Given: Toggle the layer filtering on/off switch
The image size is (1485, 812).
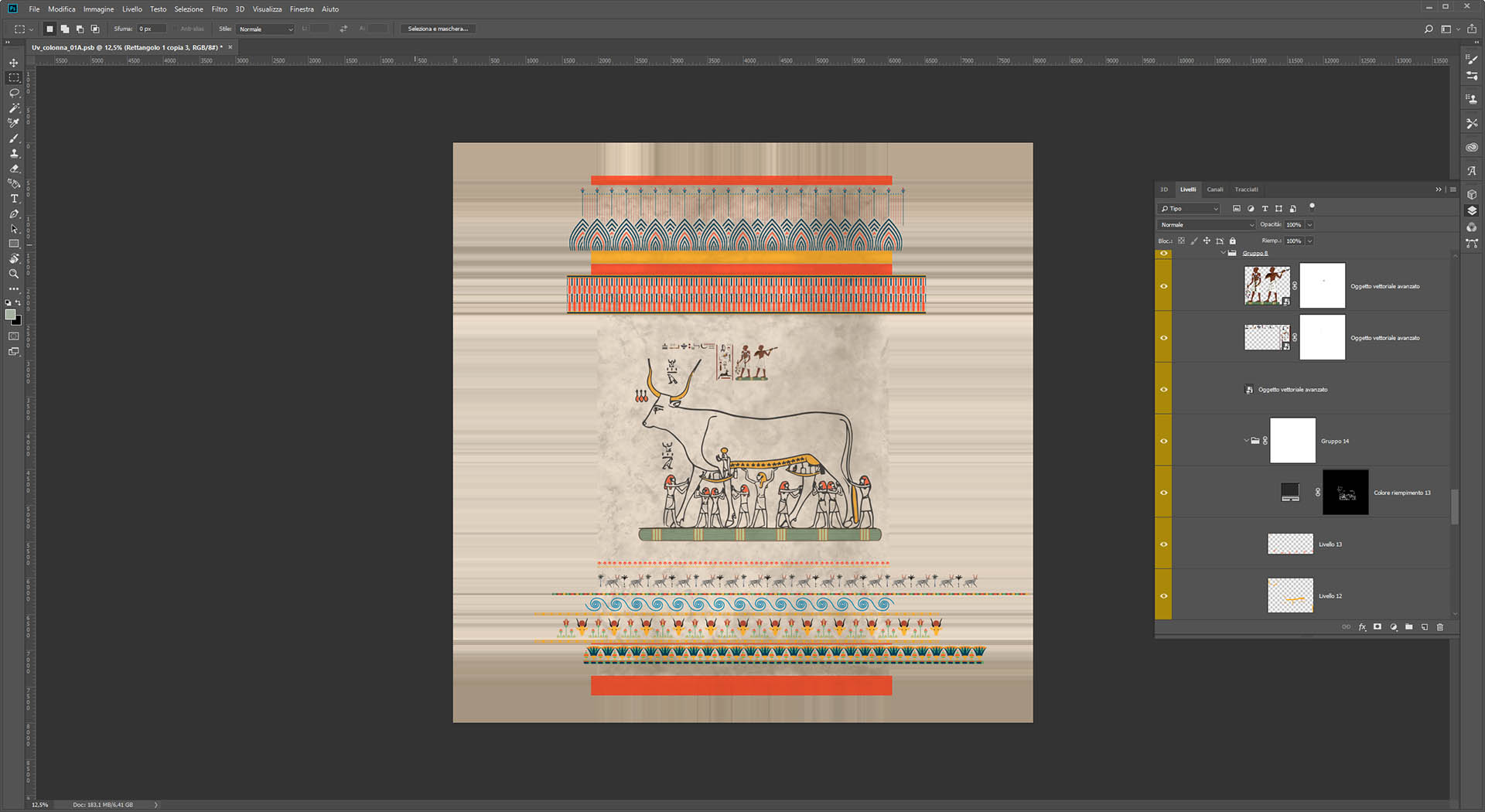Looking at the screenshot, I should point(1312,207).
